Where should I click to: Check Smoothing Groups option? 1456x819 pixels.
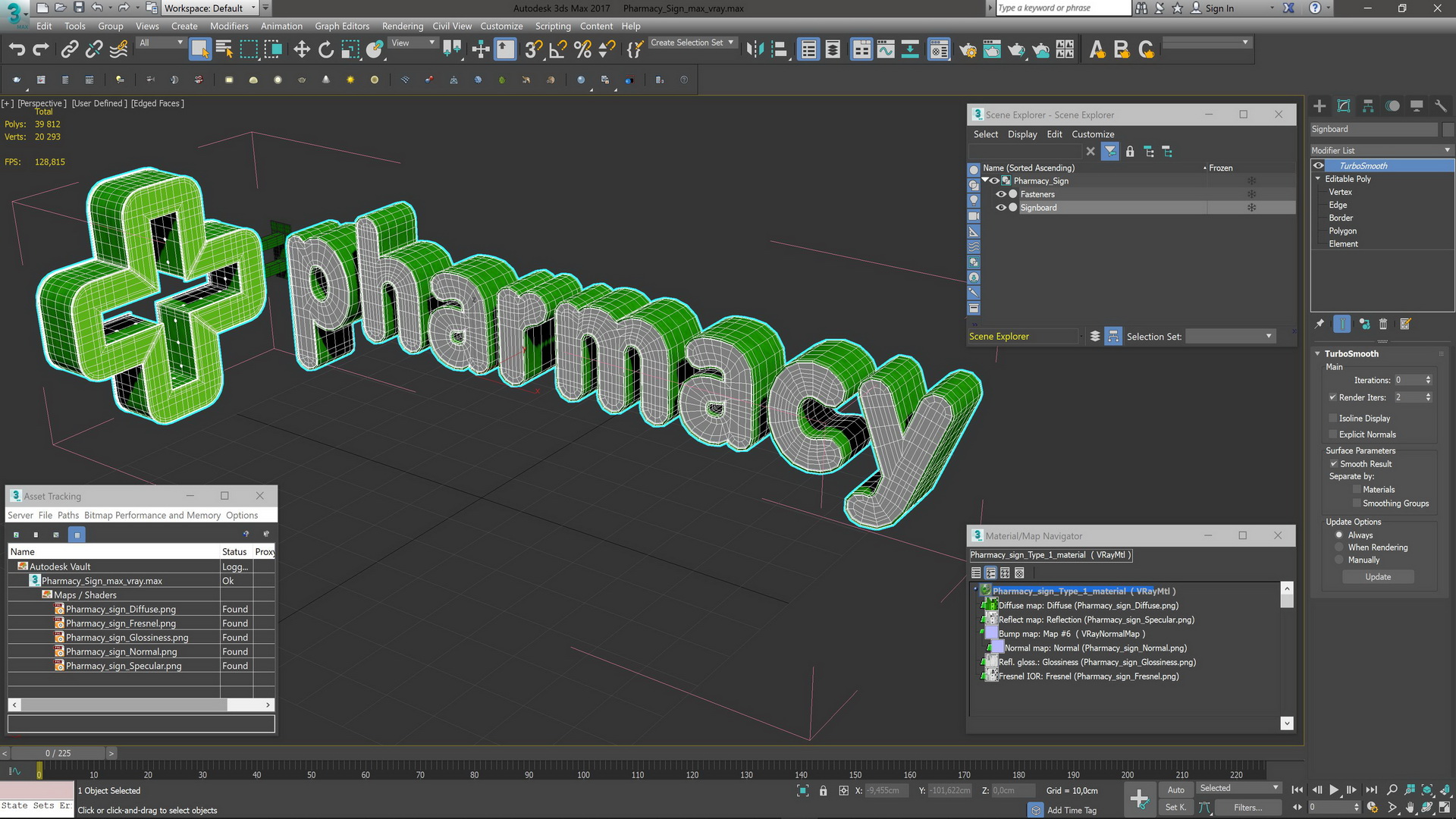(1357, 504)
